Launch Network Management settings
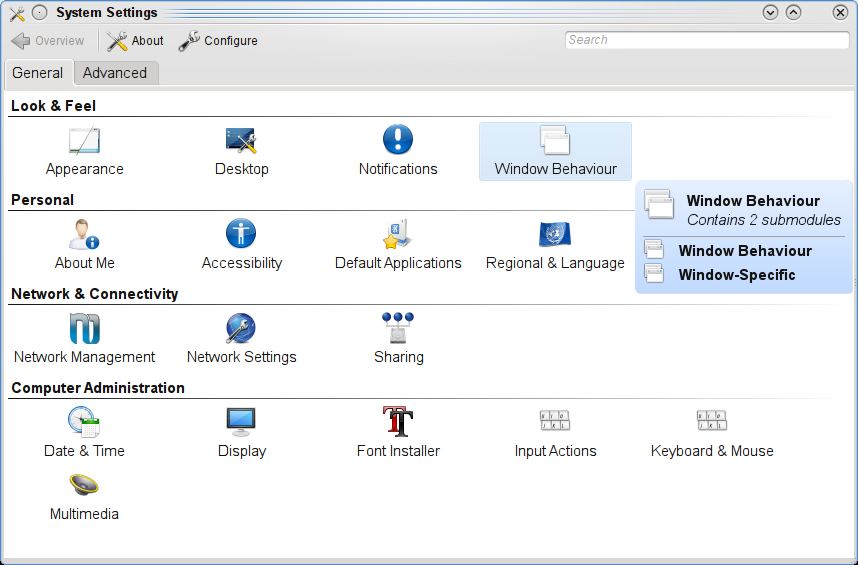The image size is (858, 565). tap(84, 339)
